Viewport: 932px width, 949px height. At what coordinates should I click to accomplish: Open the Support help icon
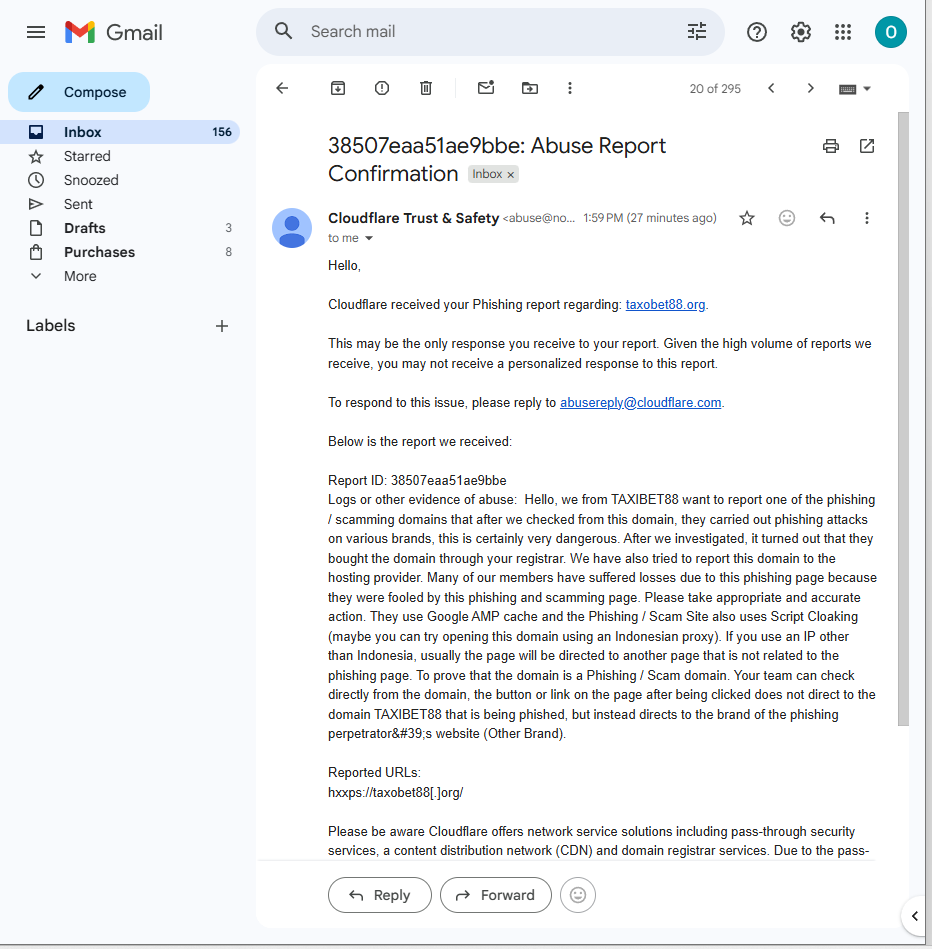tap(756, 32)
